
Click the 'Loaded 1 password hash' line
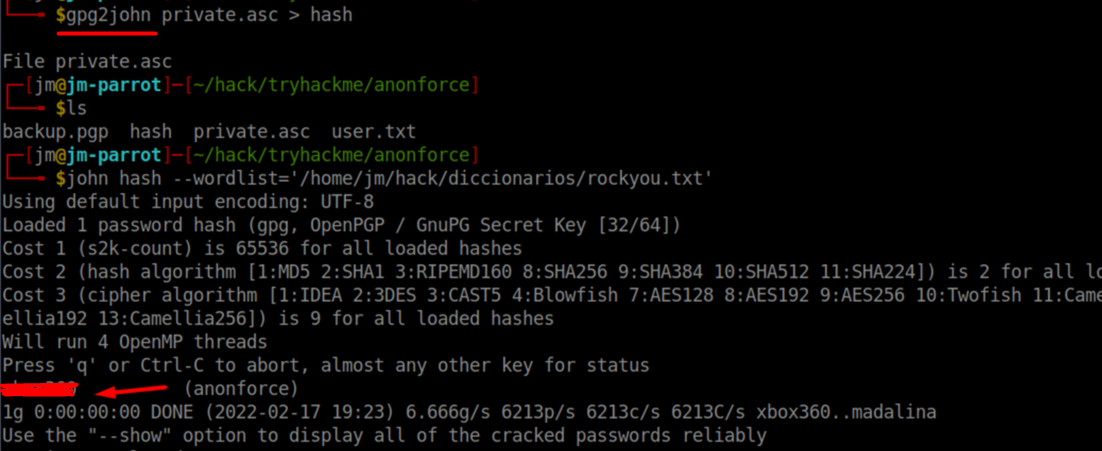pyautogui.click(x=342, y=226)
